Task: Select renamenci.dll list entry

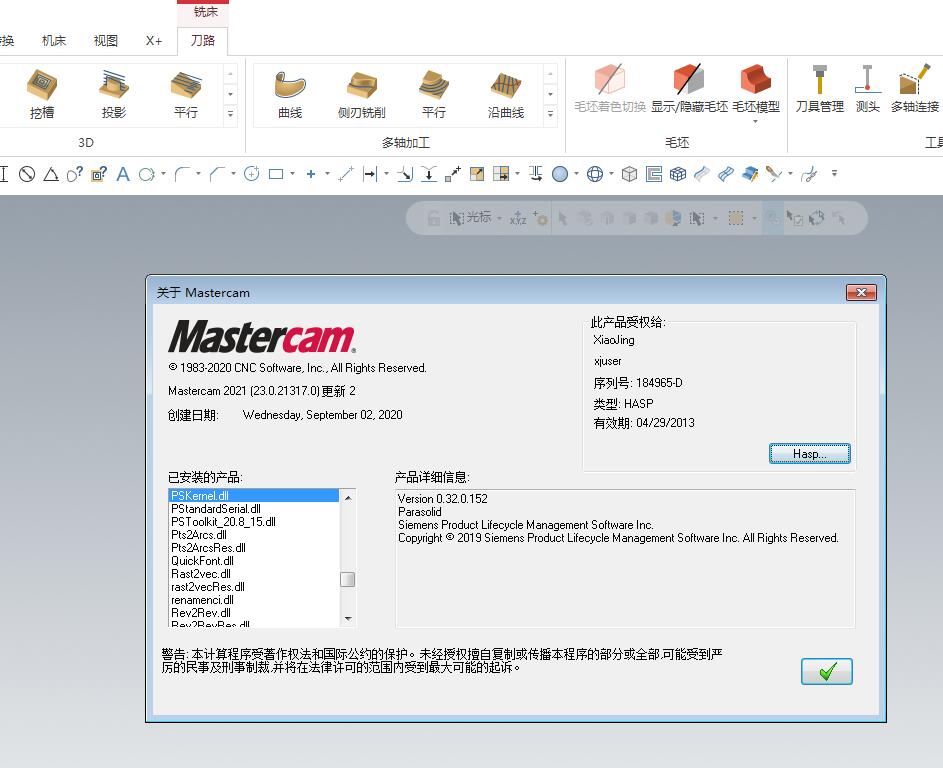Action: (x=253, y=600)
